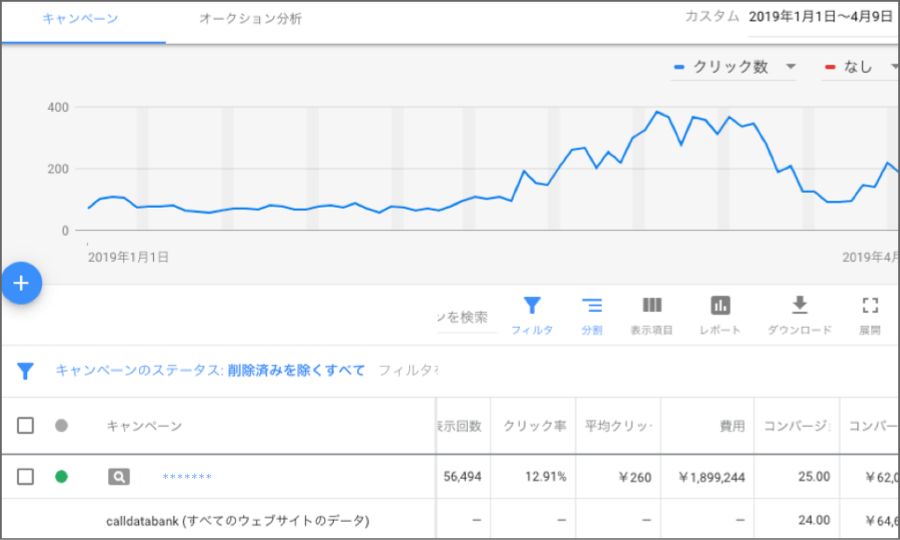This screenshot has height=540, width=900.
Task: Check the first campaign row checkbox
Action: (x=26, y=477)
